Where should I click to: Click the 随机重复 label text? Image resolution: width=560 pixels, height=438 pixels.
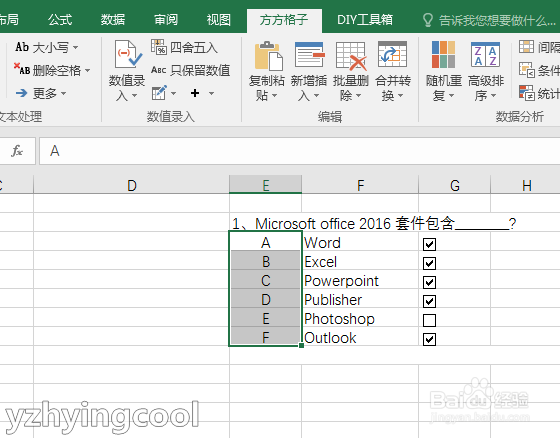point(444,88)
